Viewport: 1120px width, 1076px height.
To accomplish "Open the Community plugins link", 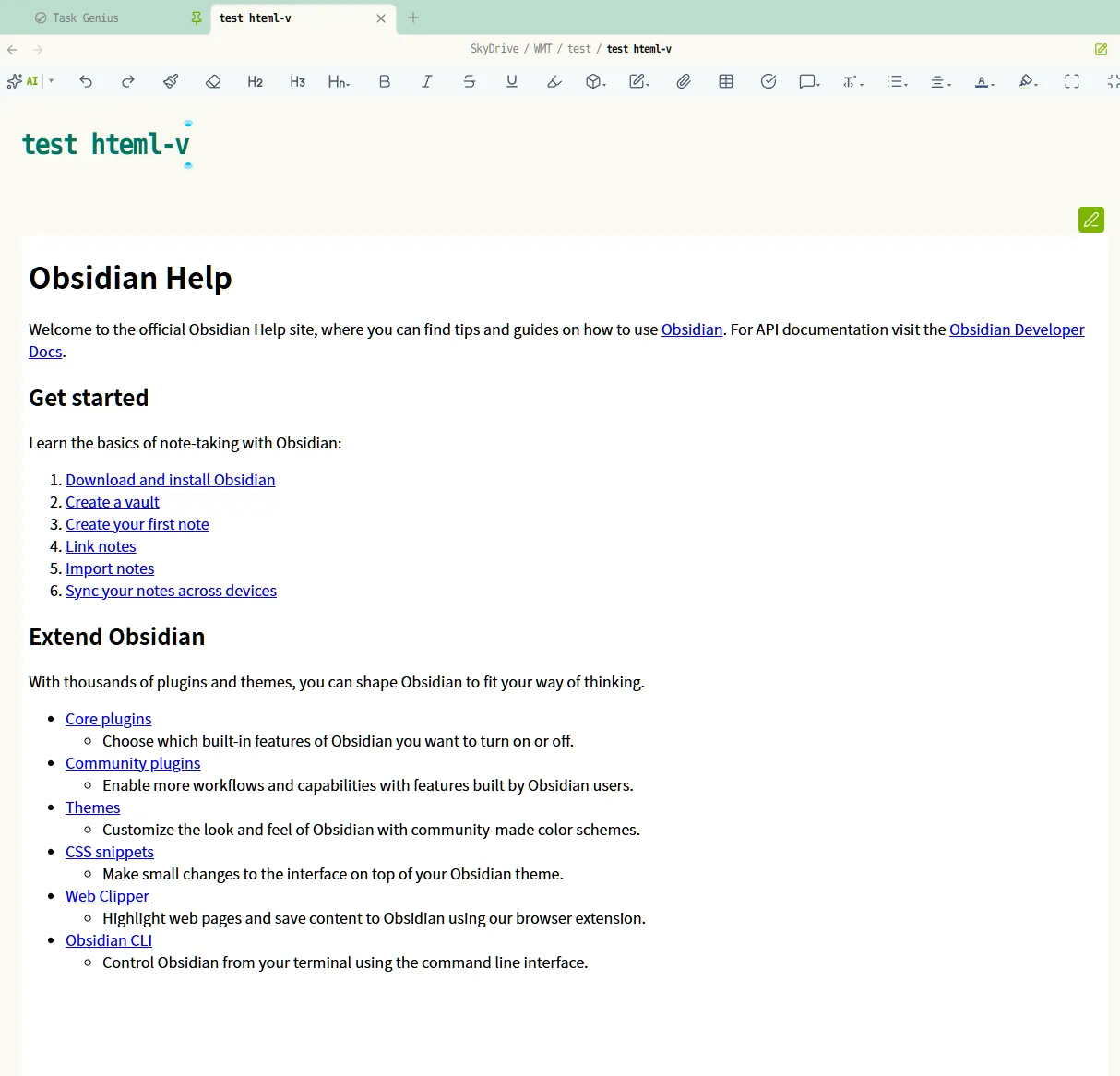I will click(133, 763).
